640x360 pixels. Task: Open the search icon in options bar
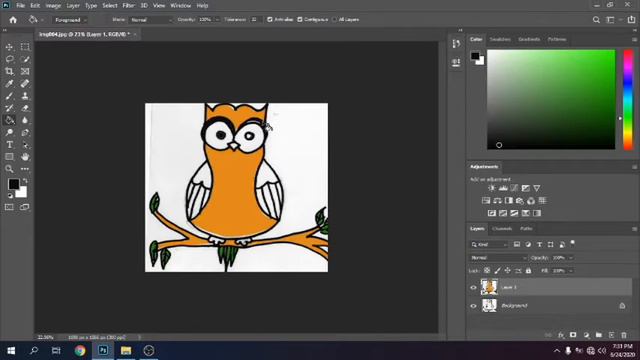click(596, 20)
